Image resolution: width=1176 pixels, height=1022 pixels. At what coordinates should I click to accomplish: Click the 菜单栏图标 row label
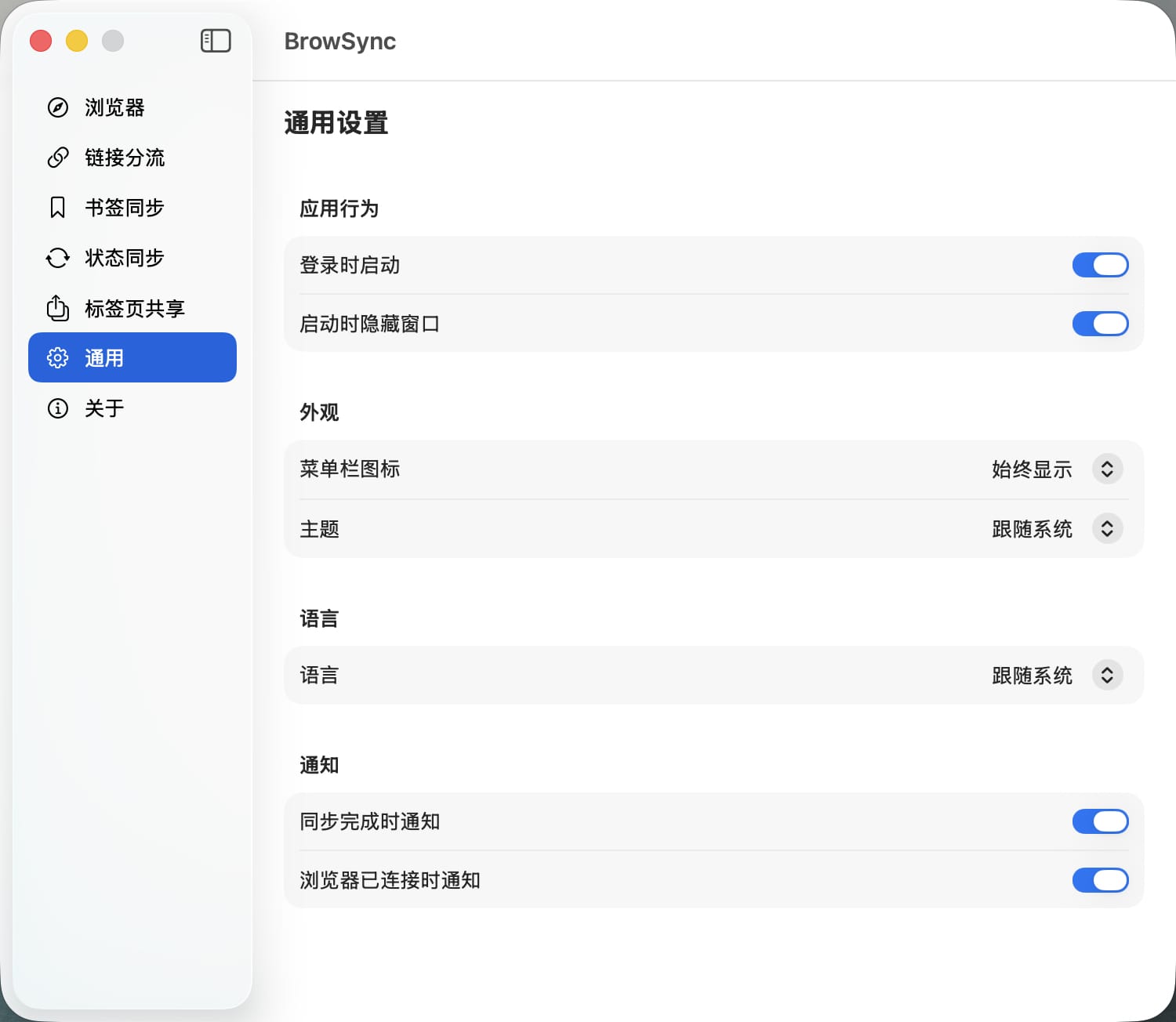point(350,469)
